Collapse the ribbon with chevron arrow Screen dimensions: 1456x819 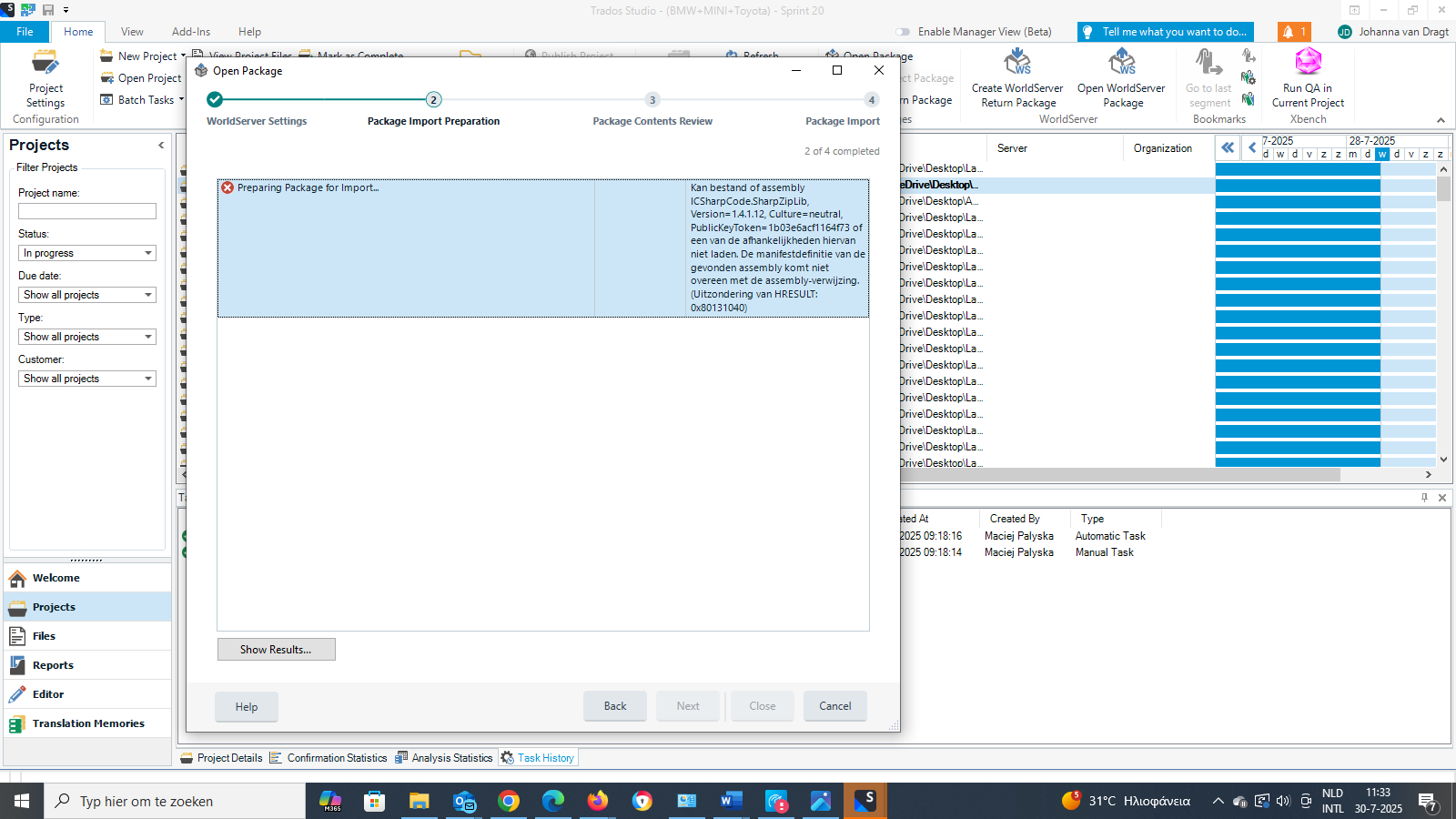[x=1441, y=120]
